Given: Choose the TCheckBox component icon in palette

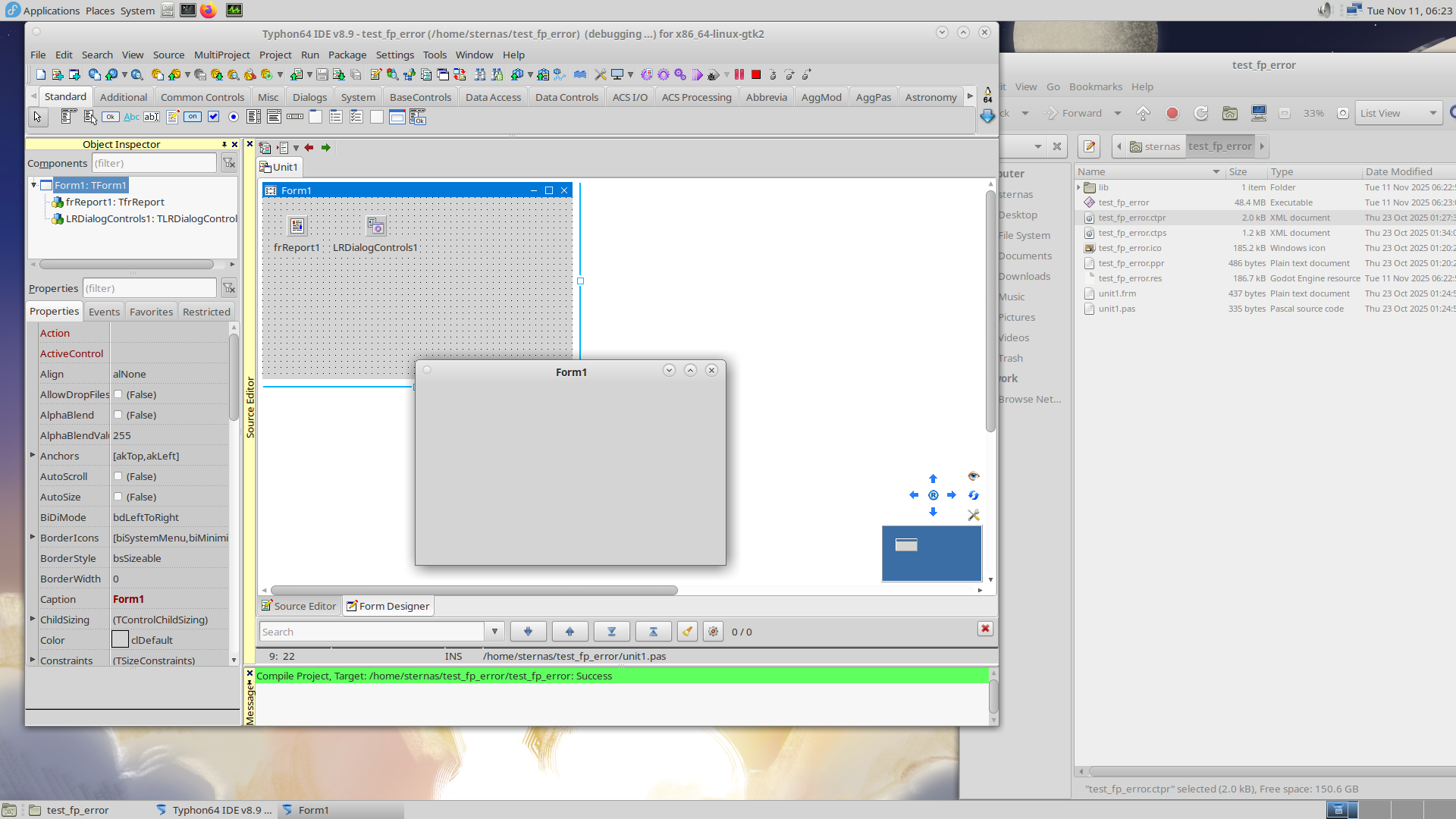Looking at the screenshot, I should pyautogui.click(x=214, y=117).
